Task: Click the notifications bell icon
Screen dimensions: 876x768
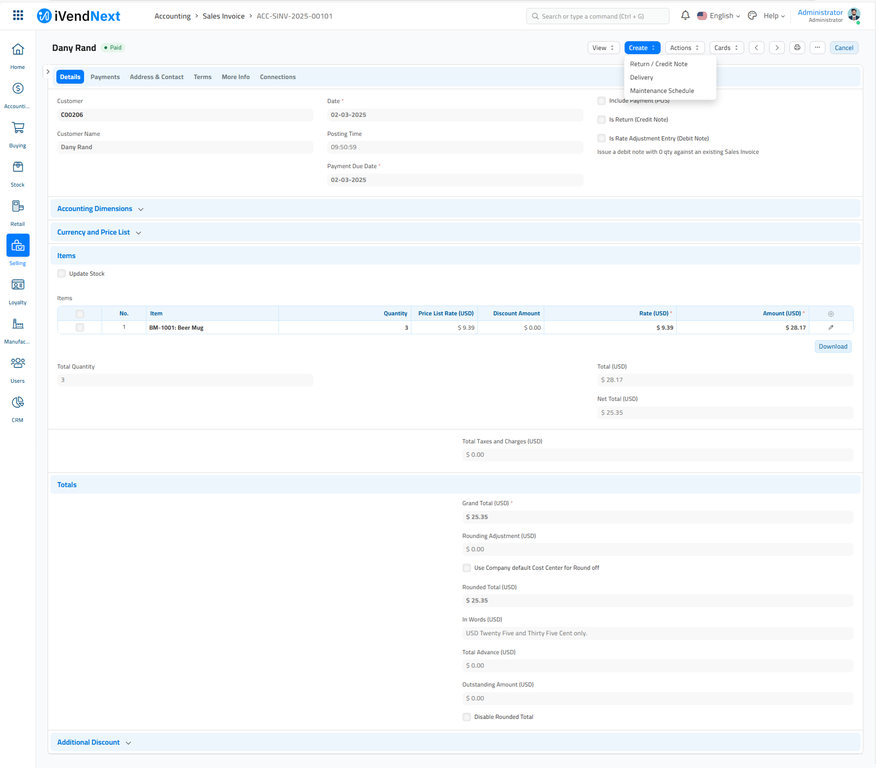Action: pyautogui.click(x=685, y=16)
